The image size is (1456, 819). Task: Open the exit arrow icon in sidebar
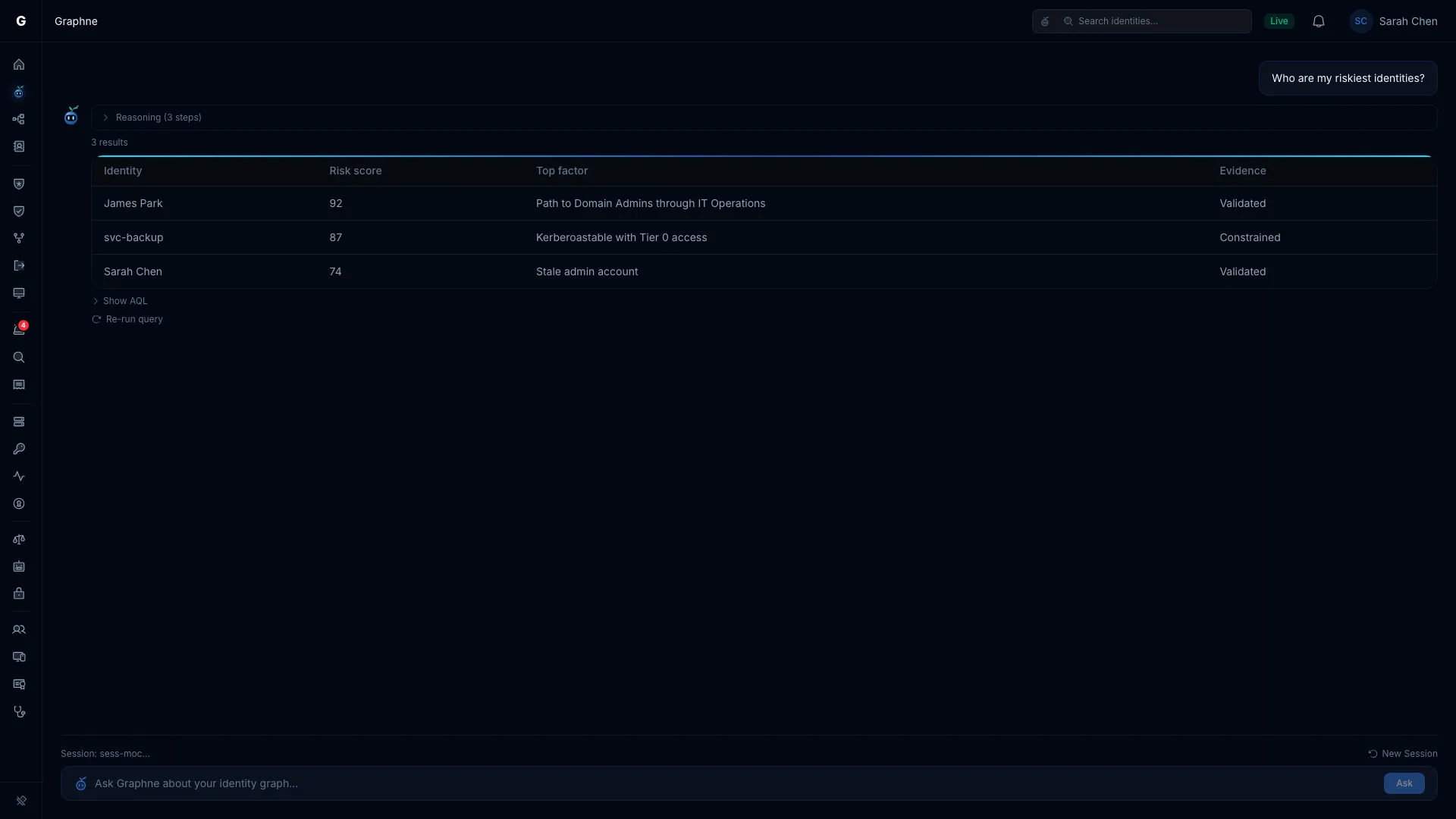pyautogui.click(x=19, y=265)
